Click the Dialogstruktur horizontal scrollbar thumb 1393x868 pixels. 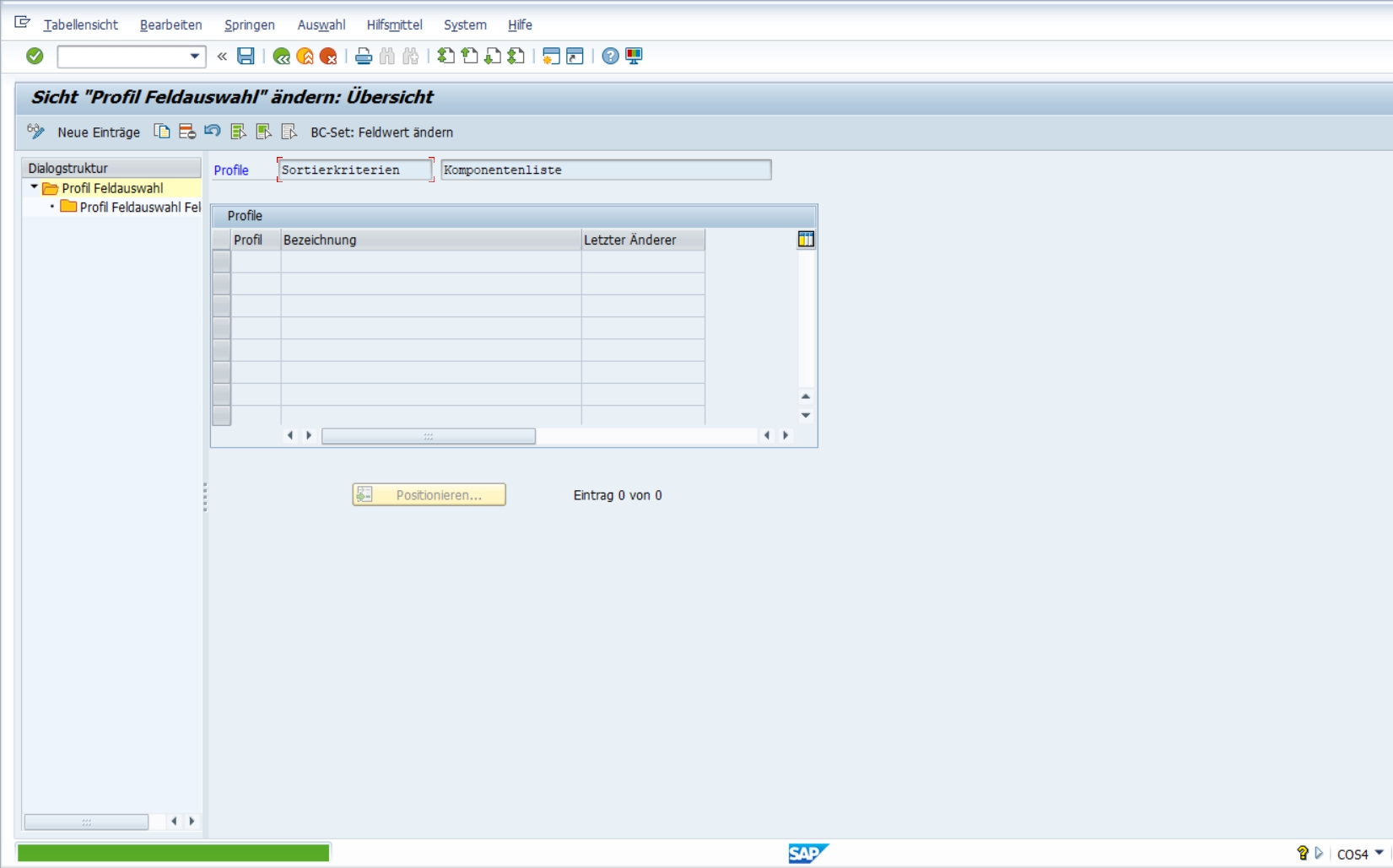pyautogui.click(x=86, y=822)
